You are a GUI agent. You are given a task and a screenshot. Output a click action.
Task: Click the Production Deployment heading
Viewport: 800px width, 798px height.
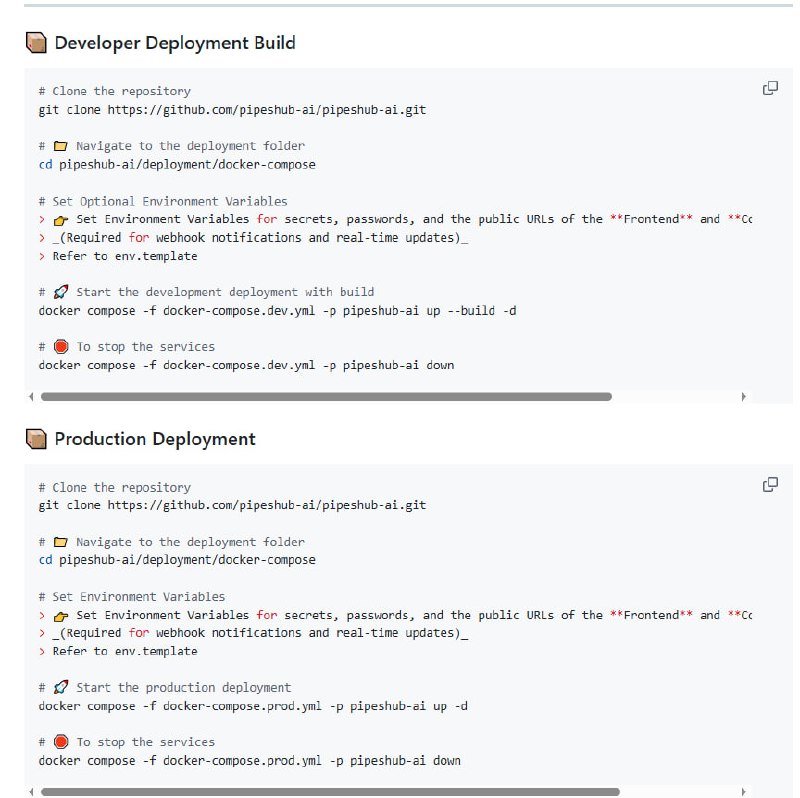154,439
